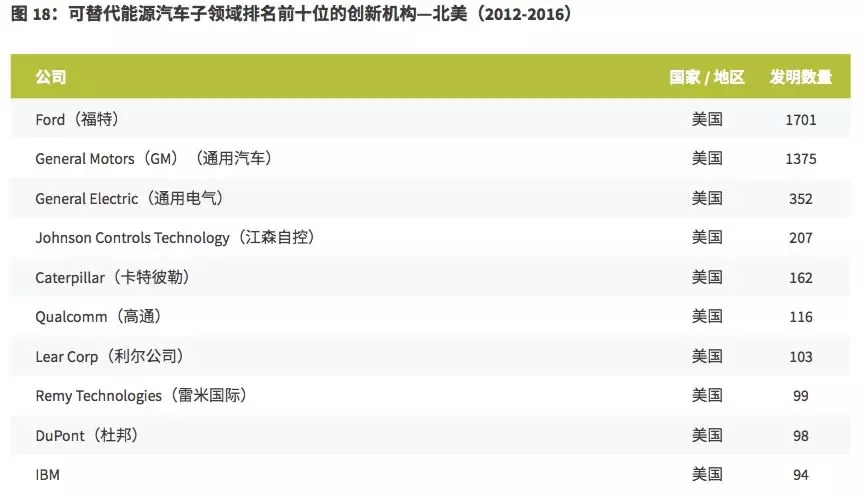
Task: Select the value 103 in Lear Corp row
Action: click(x=800, y=356)
